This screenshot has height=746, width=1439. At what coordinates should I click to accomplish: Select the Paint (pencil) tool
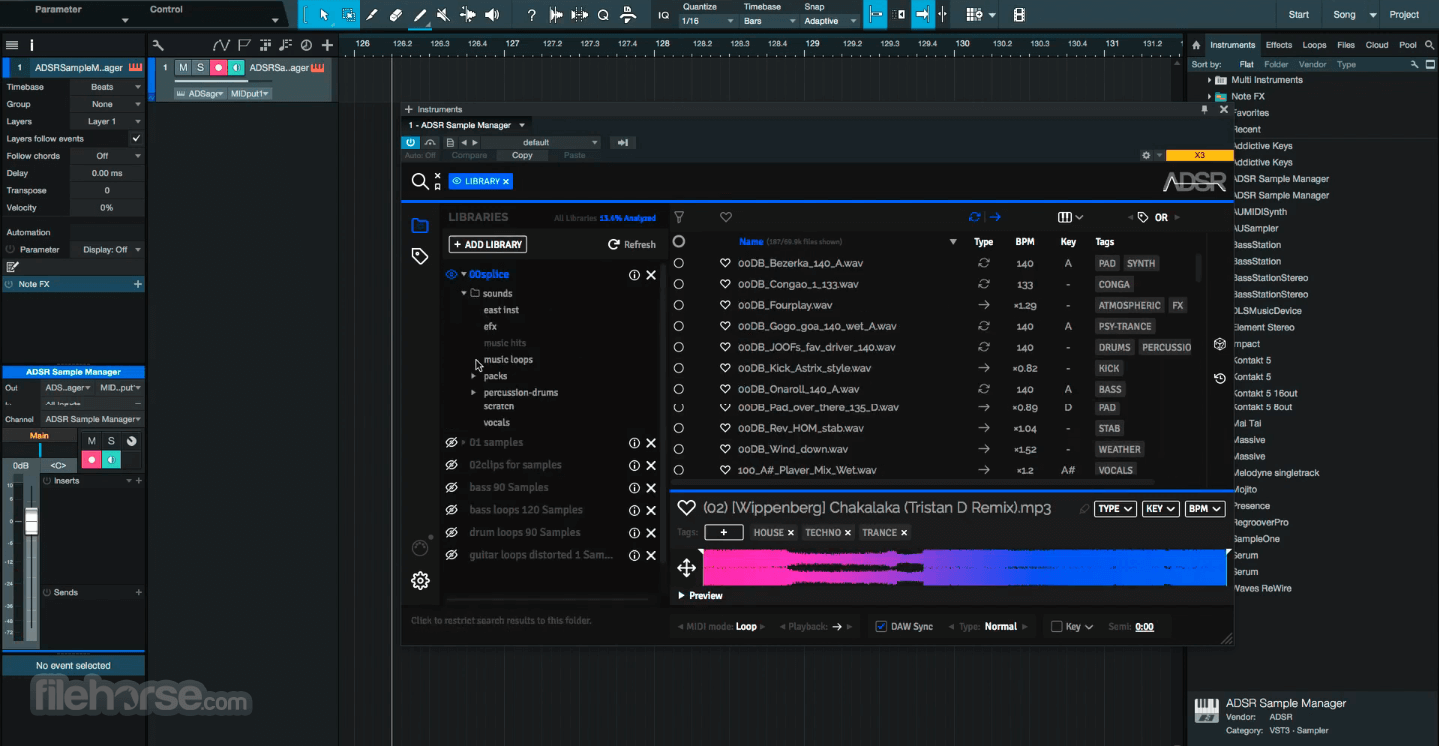click(420, 15)
